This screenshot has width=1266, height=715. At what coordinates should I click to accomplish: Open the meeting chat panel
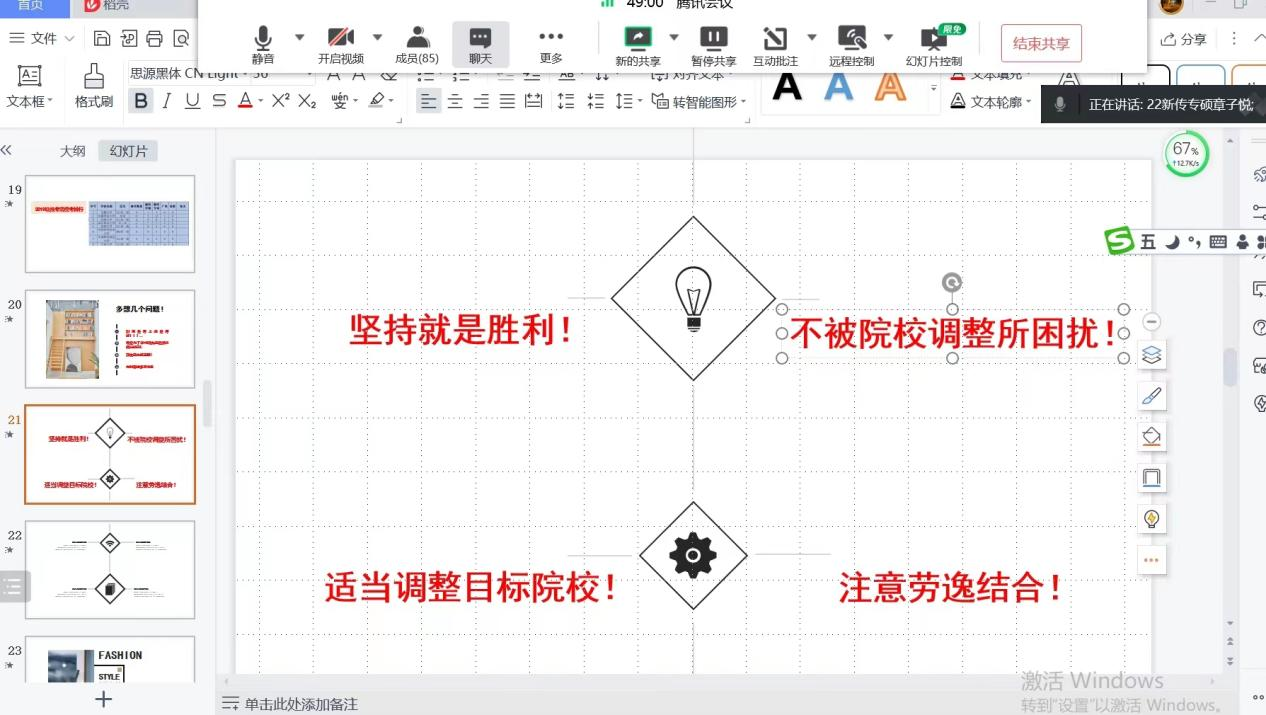click(480, 45)
